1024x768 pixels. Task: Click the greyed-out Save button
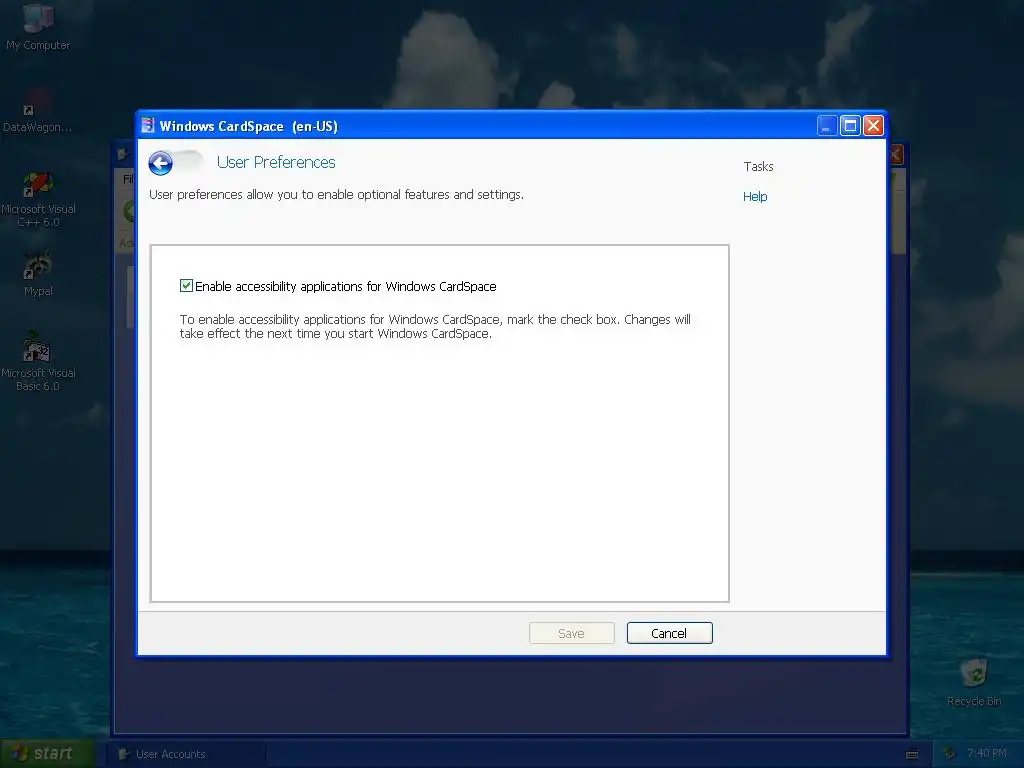click(571, 633)
